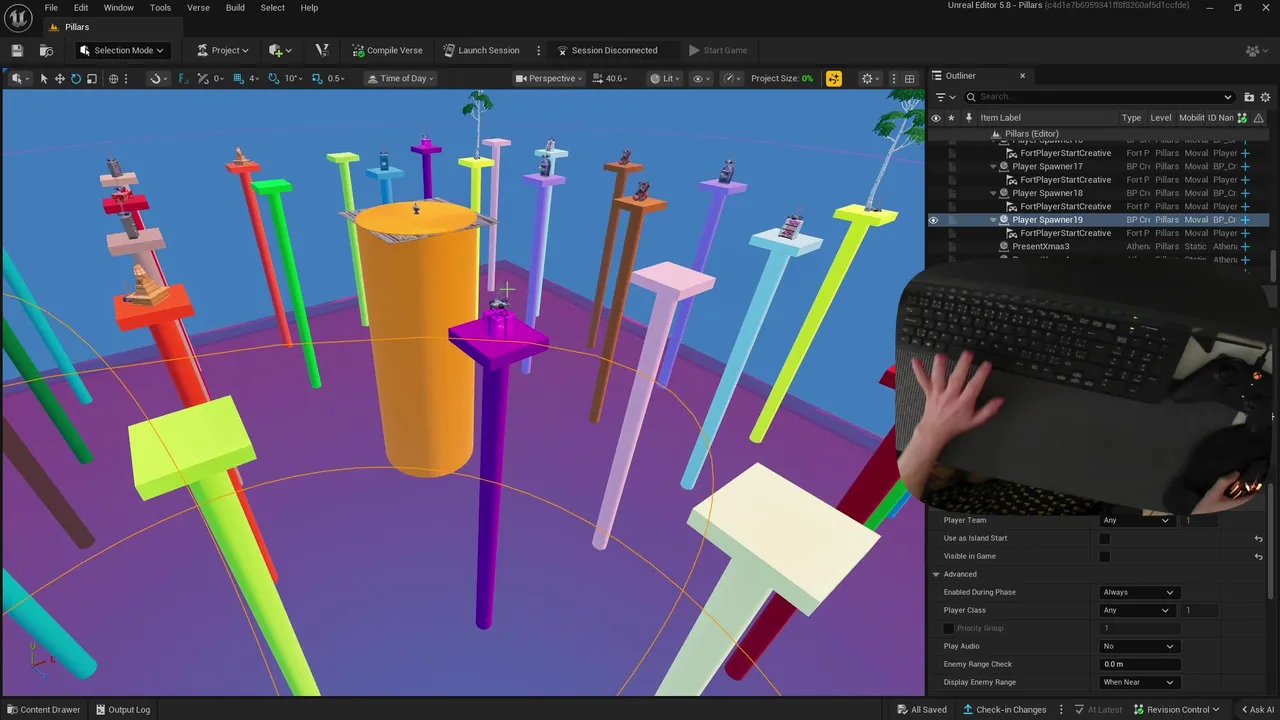Click the warning column icon in Outliner header
The image size is (1280, 720).
click(x=1258, y=118)
